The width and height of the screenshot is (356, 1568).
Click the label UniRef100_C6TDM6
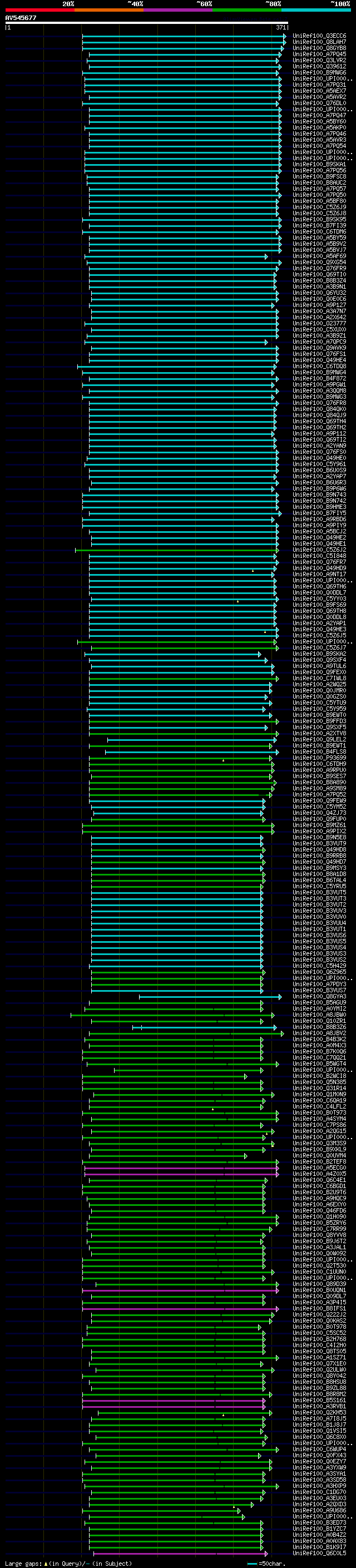coord(319,232)
